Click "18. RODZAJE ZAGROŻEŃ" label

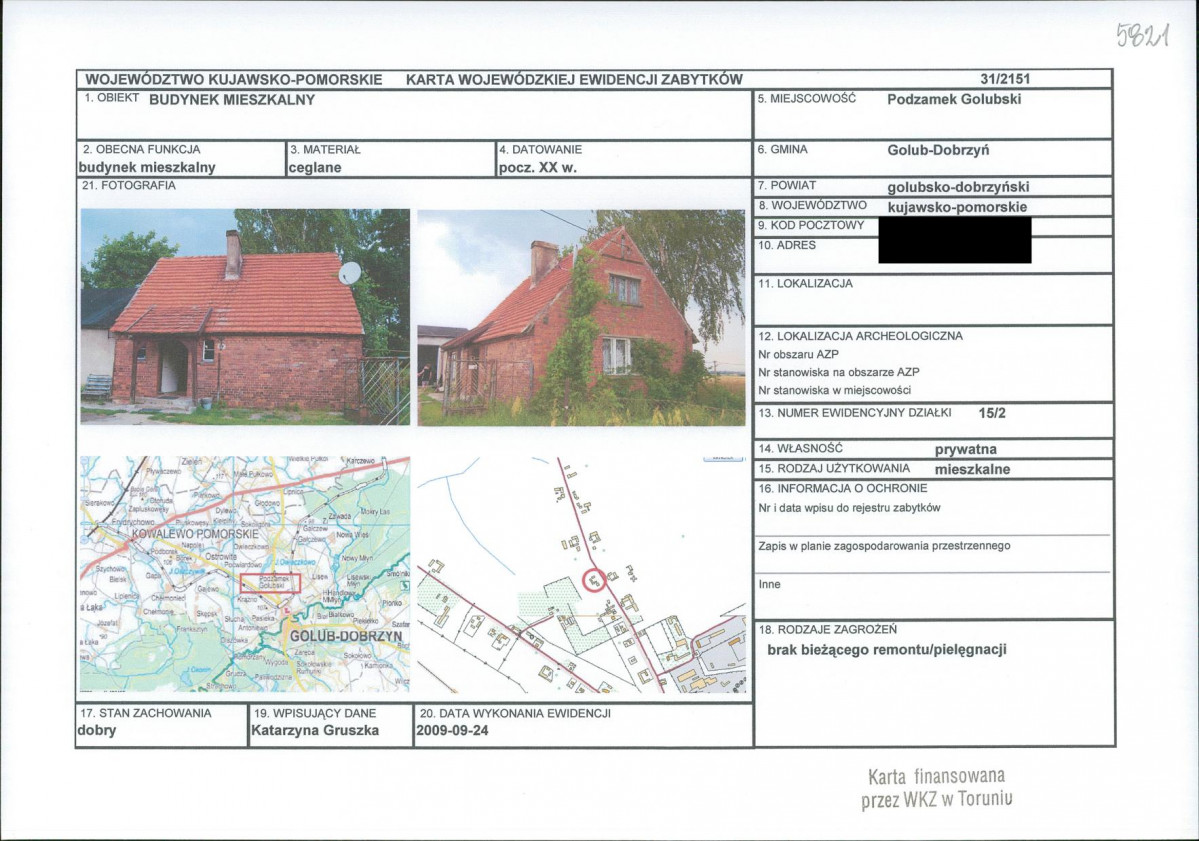point(827,630)
